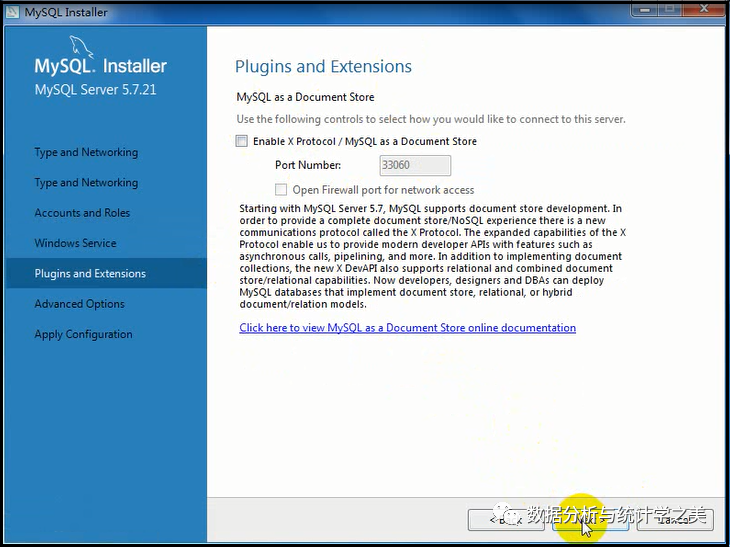730x547 pixels.
Task: Minimize the MySQL Installer window
Action: 645,9
